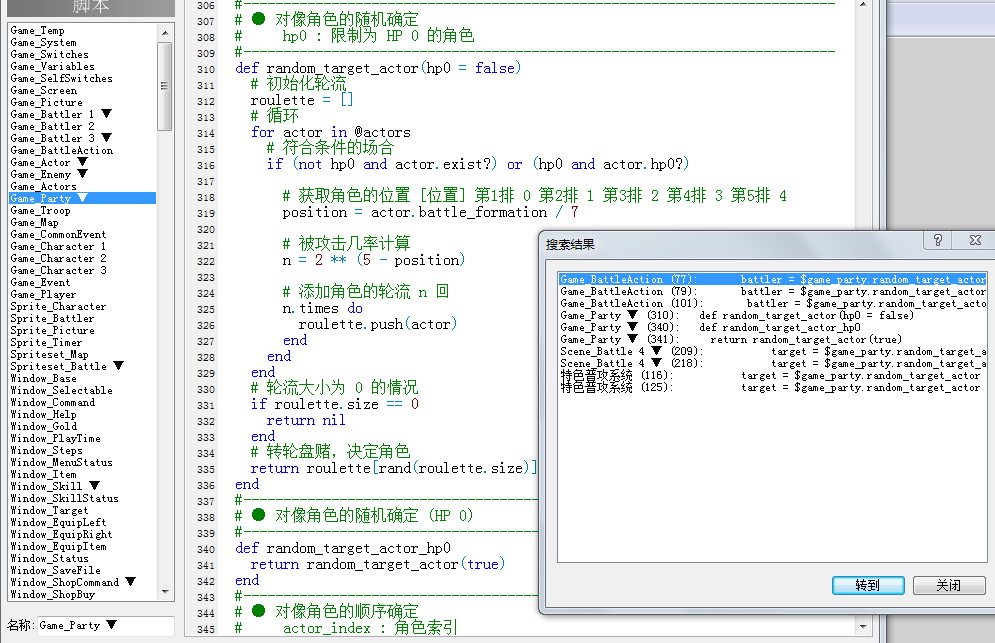Select Game_Party (341) search result row
Screen dimensions: 995x643
pos(773,340)
